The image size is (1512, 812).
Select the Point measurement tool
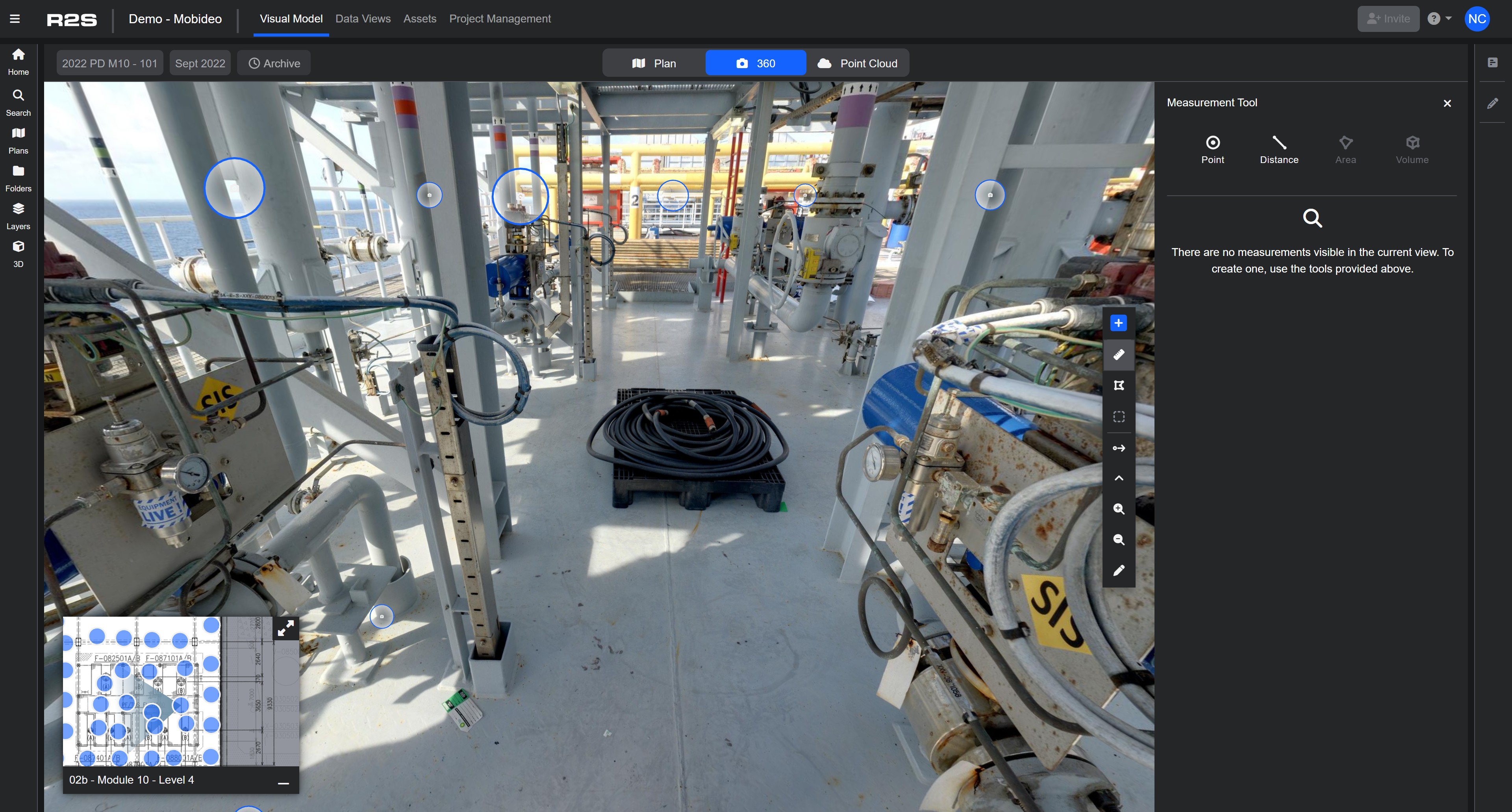pos(1213,150)
